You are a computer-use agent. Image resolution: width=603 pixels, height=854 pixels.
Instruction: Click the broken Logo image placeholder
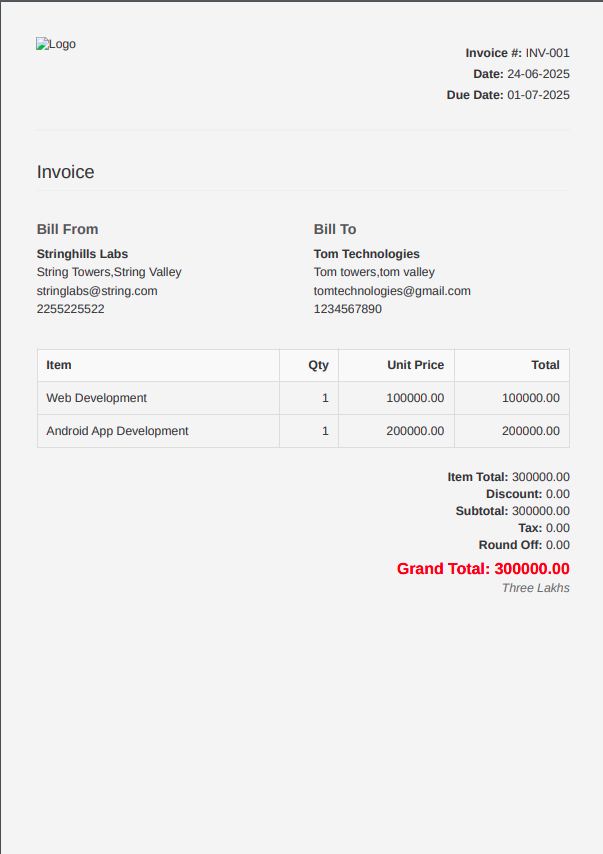pyautogui.click(x=55, y=44)
